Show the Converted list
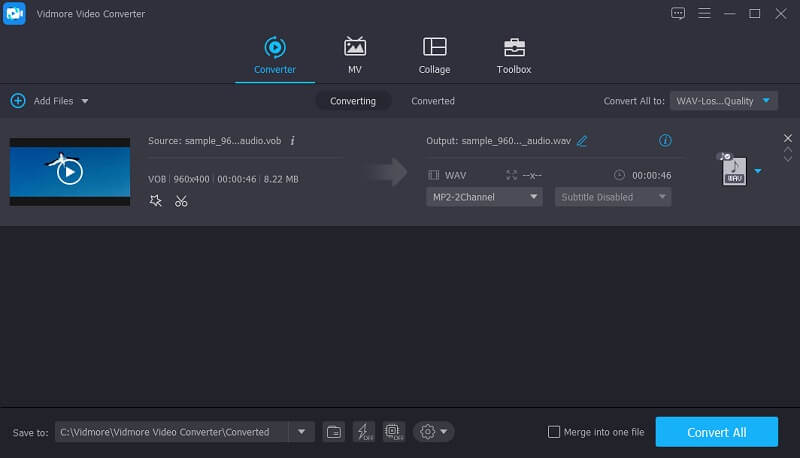800x458 pixels. pyautogui.click(x=432, y=101)
